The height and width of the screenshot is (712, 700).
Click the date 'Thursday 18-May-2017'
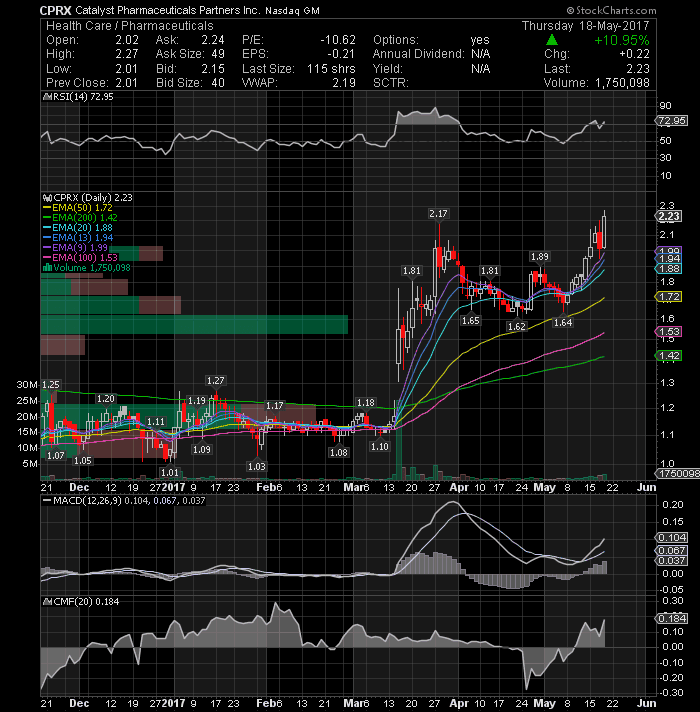click(x=585, y=26)
